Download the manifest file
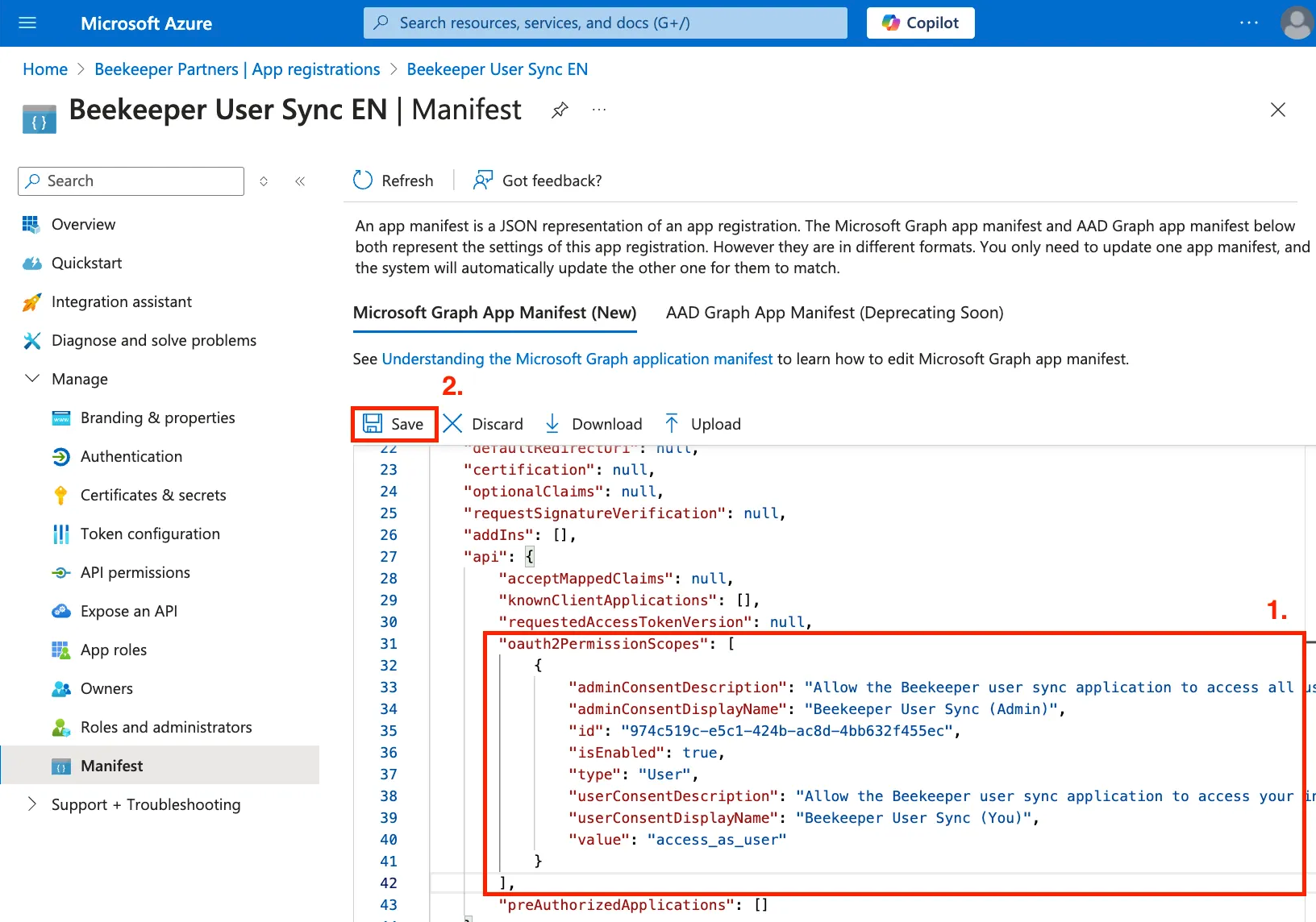The image size is (1316, 922). pyautogui.click(x=594, y=424)
